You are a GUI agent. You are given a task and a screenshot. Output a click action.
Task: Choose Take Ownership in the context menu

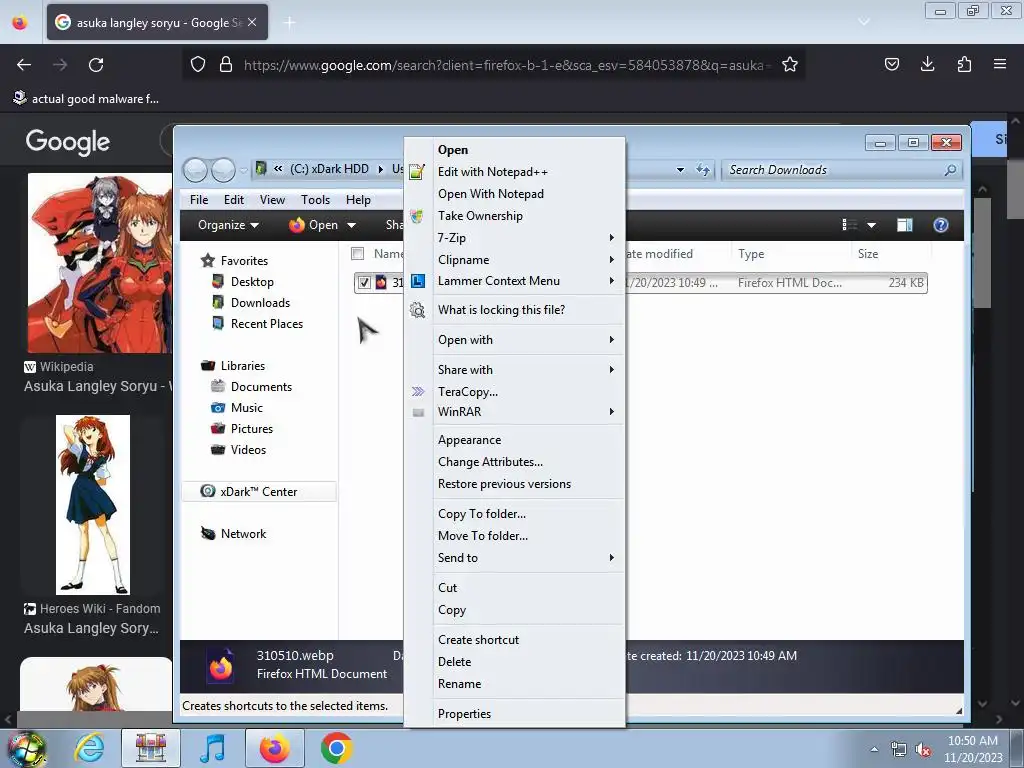(x=515, y=216)
